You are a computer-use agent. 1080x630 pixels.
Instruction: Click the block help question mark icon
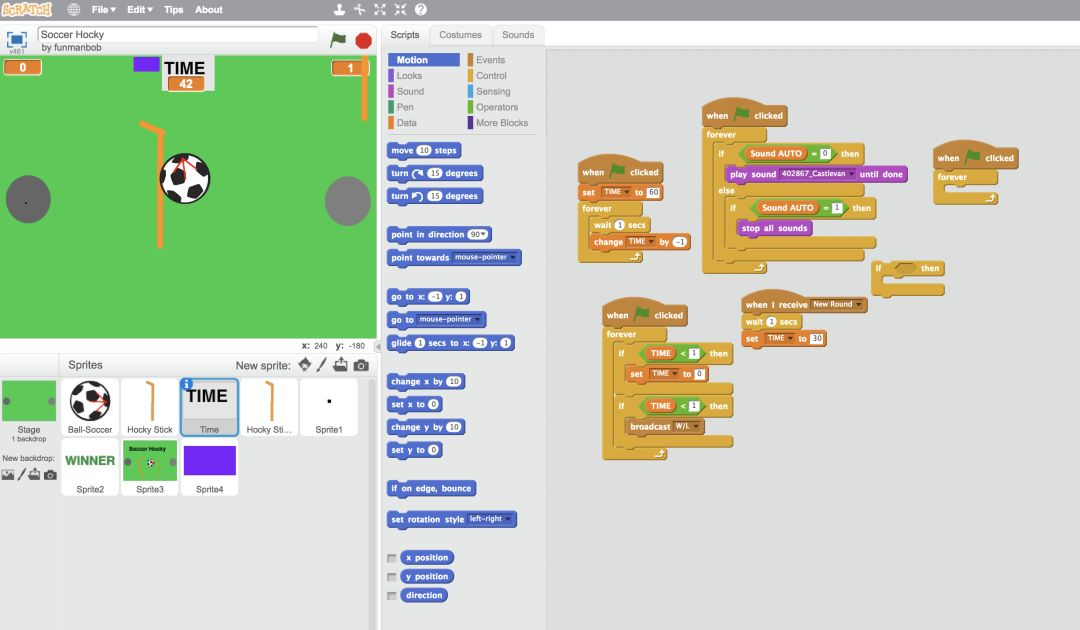[421, 10]
